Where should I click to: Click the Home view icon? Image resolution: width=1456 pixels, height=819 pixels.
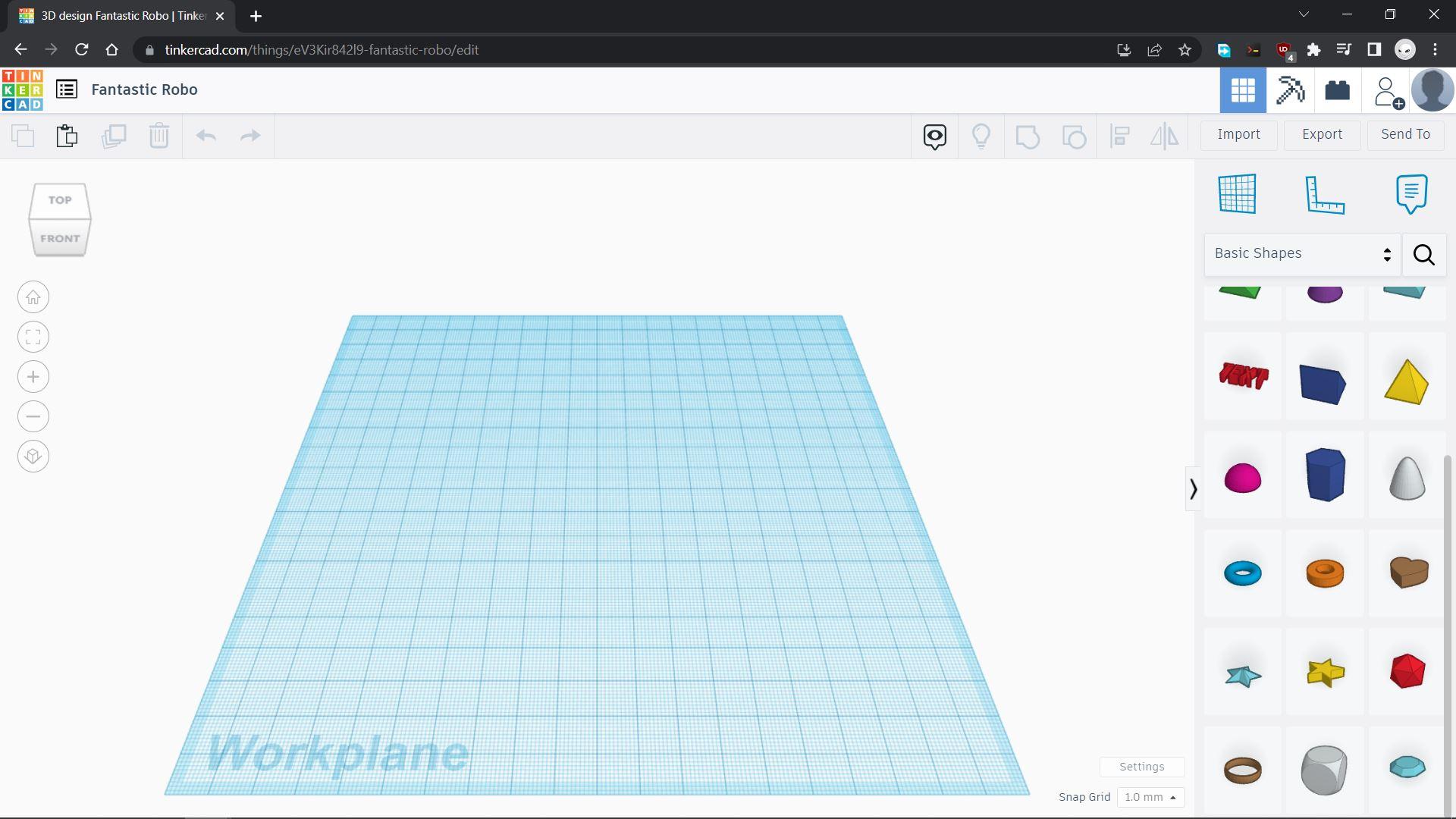tap(33, 297)
